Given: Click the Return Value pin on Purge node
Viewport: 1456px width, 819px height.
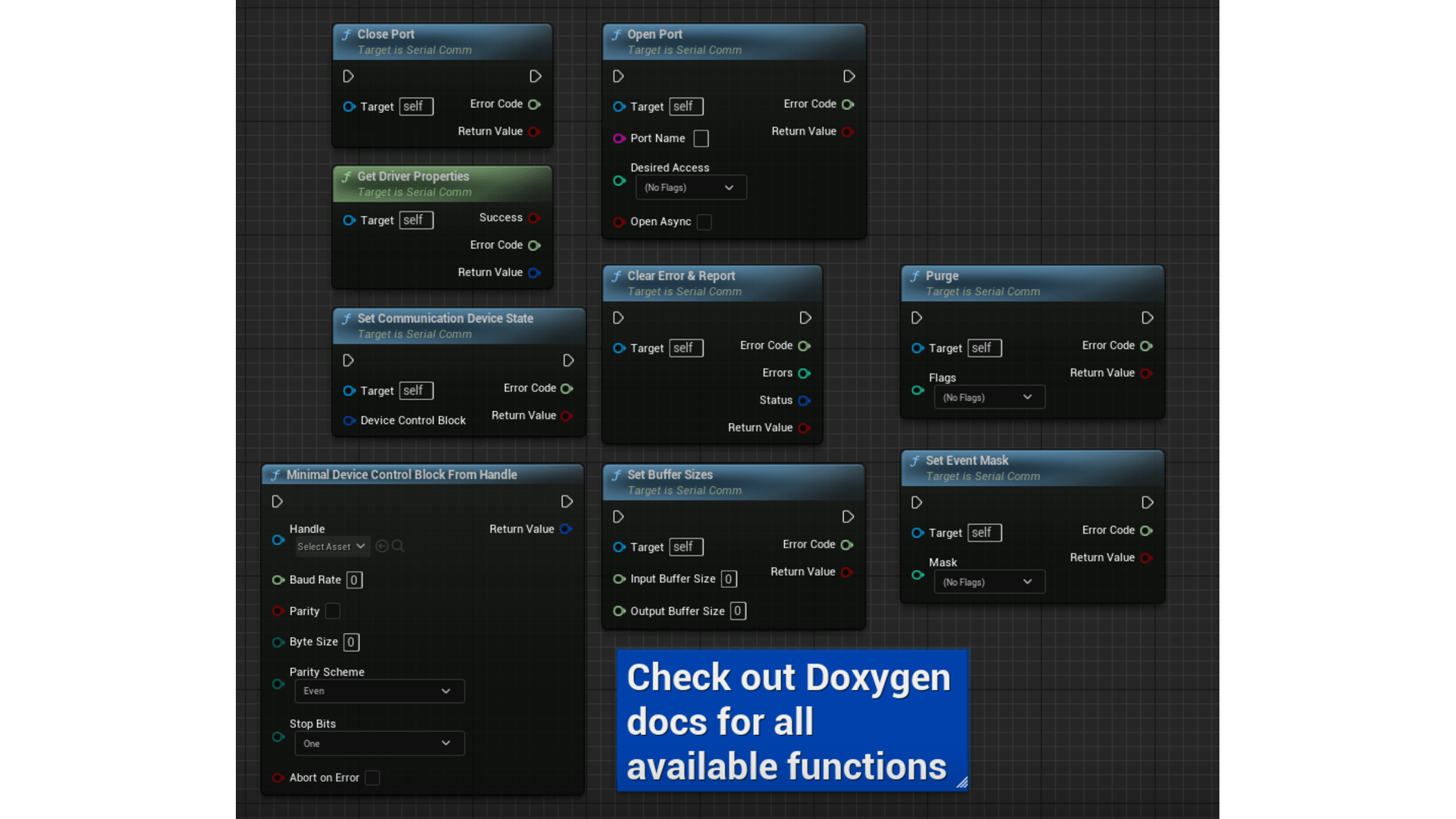Looking at the screenshot, I should pos(1146,372).
